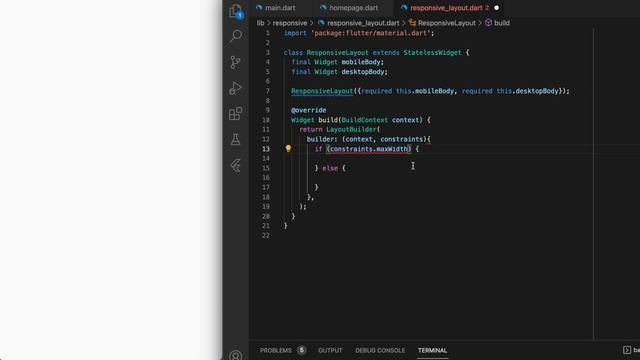Click 'LayoutBuilder' on line 11
Viewport: 640px width, 360px height.
pyautogui.click(x=351, y=129)
